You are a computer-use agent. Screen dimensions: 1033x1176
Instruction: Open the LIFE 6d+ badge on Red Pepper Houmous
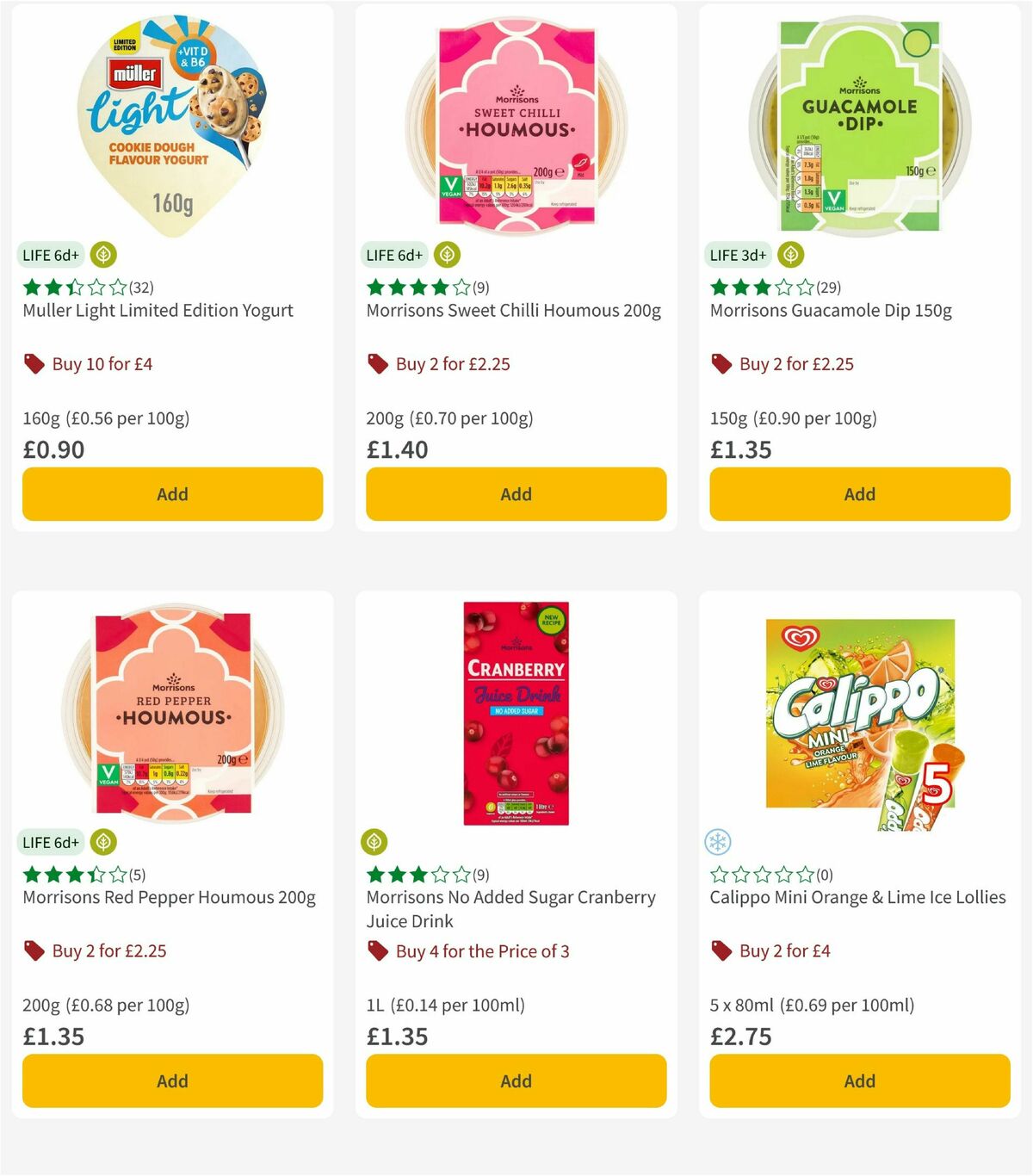tap(51, 842)
